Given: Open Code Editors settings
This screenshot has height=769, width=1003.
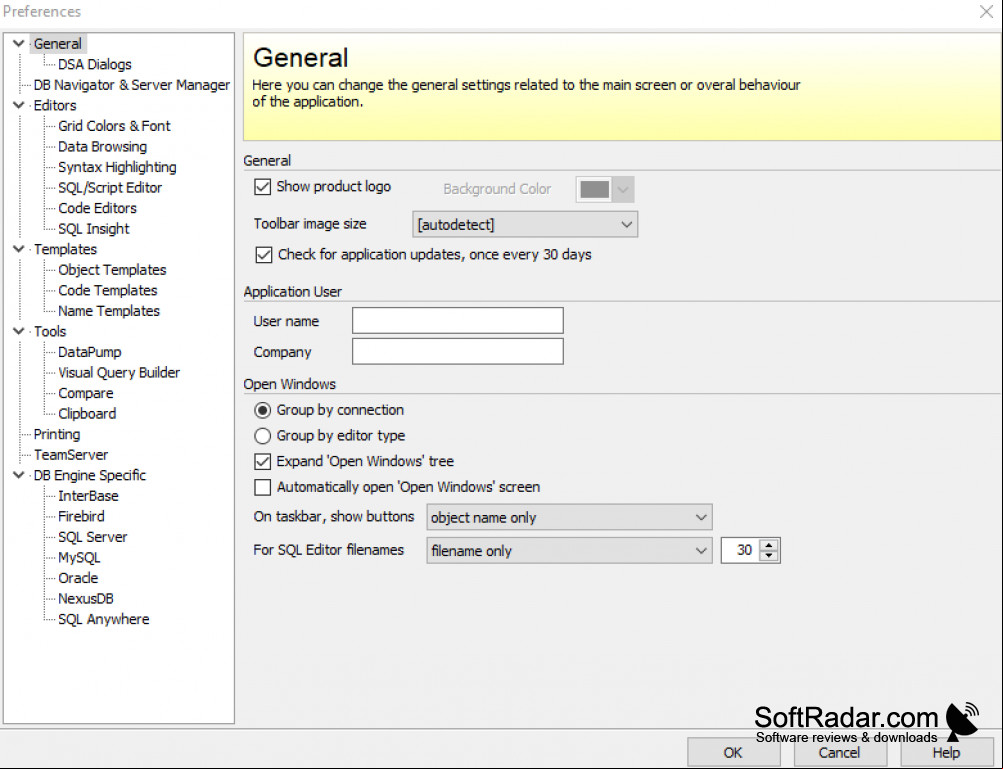Looking at the screenshot, I should [x=97, y=208].
